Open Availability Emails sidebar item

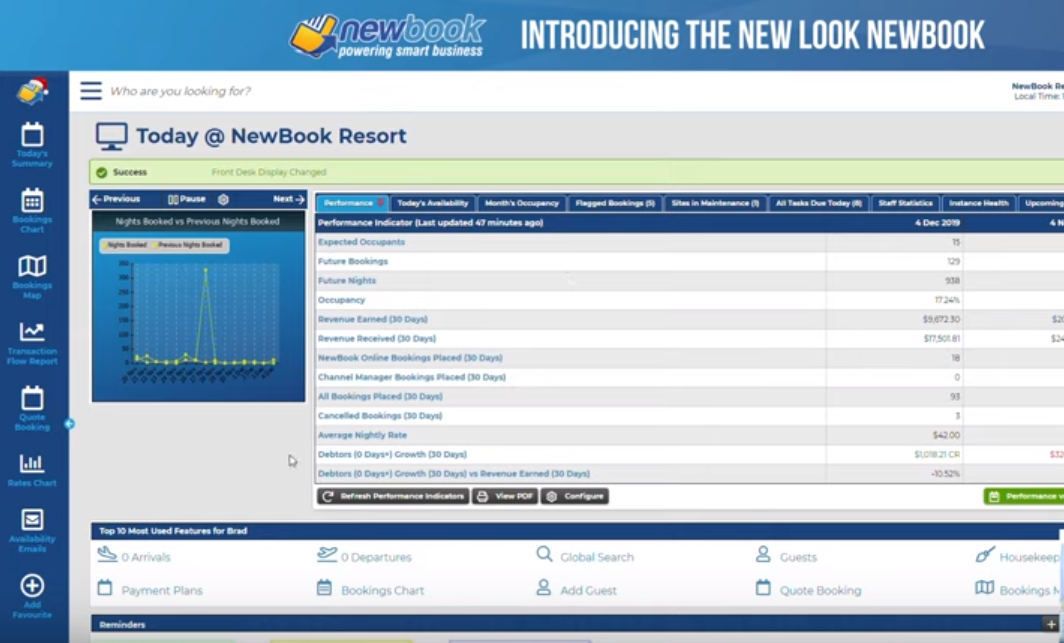[x=32, y=530]
